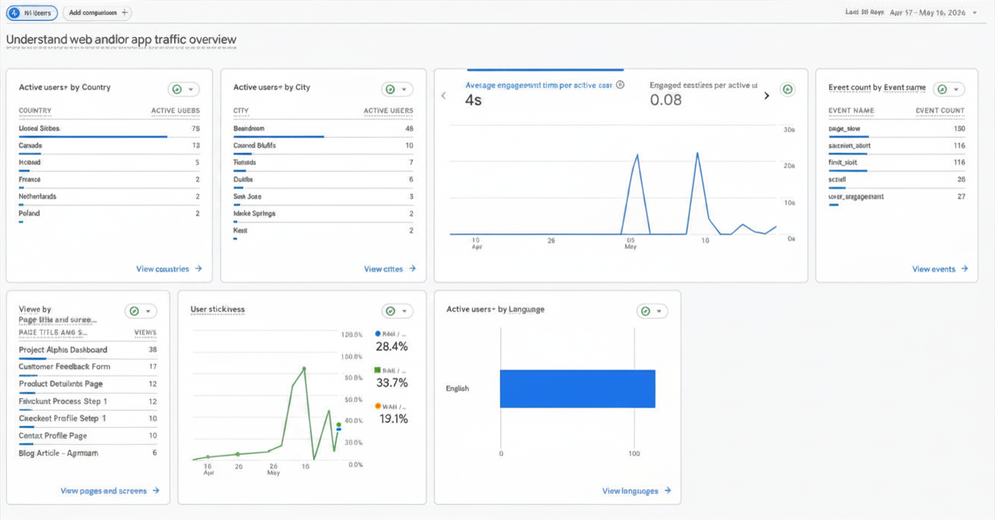
Task: Click the orange legend dot above 19.1%
Action: pyautogui.click(x=378, y=406)
